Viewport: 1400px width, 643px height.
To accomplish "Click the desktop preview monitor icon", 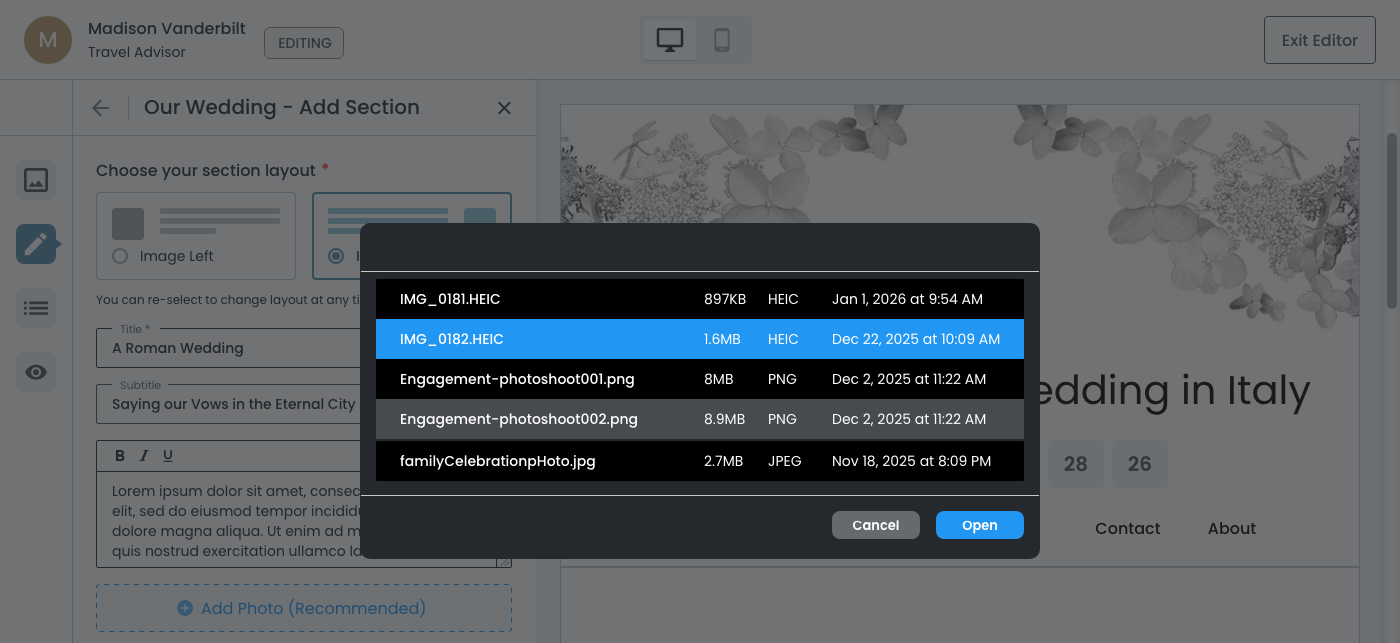I will pyautogui.click(x=669, y=40).
